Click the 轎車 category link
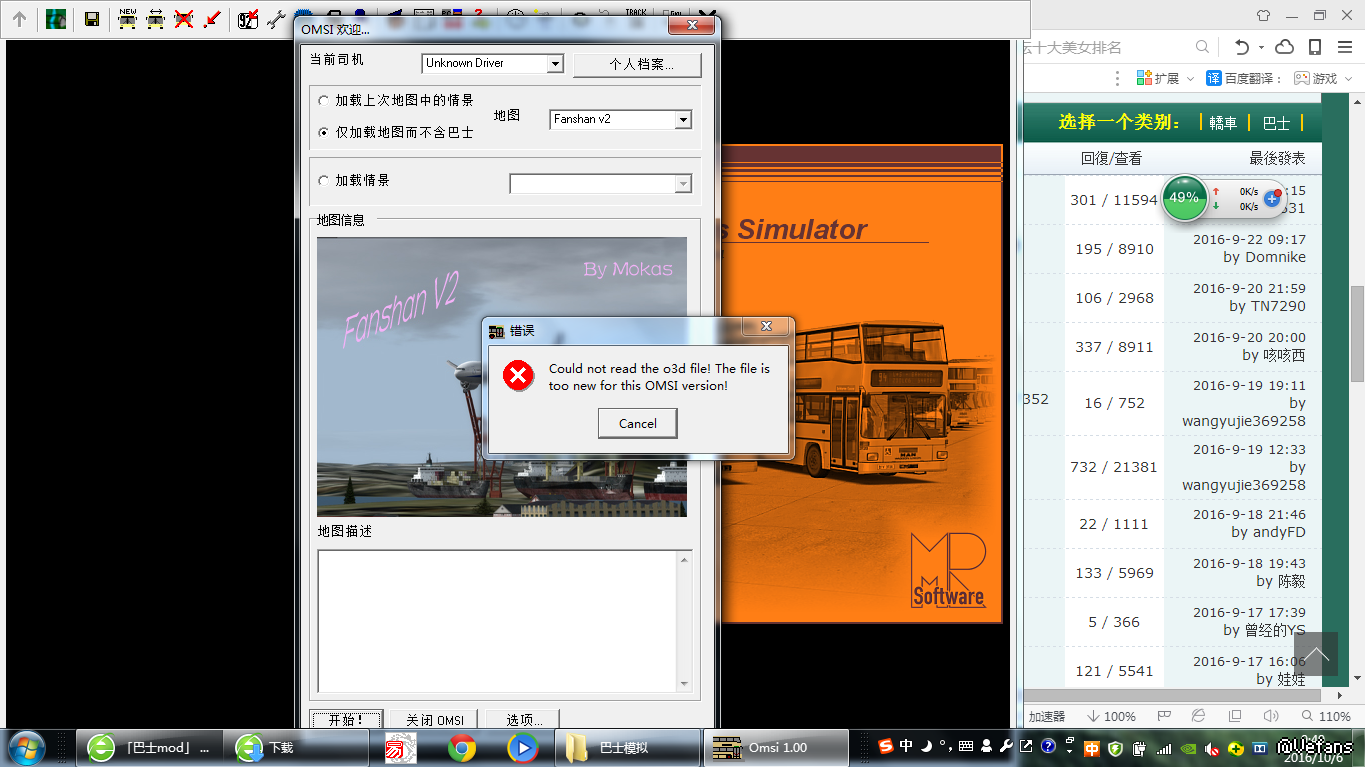Screen dimensions: 1365x767 [1223, 123]
